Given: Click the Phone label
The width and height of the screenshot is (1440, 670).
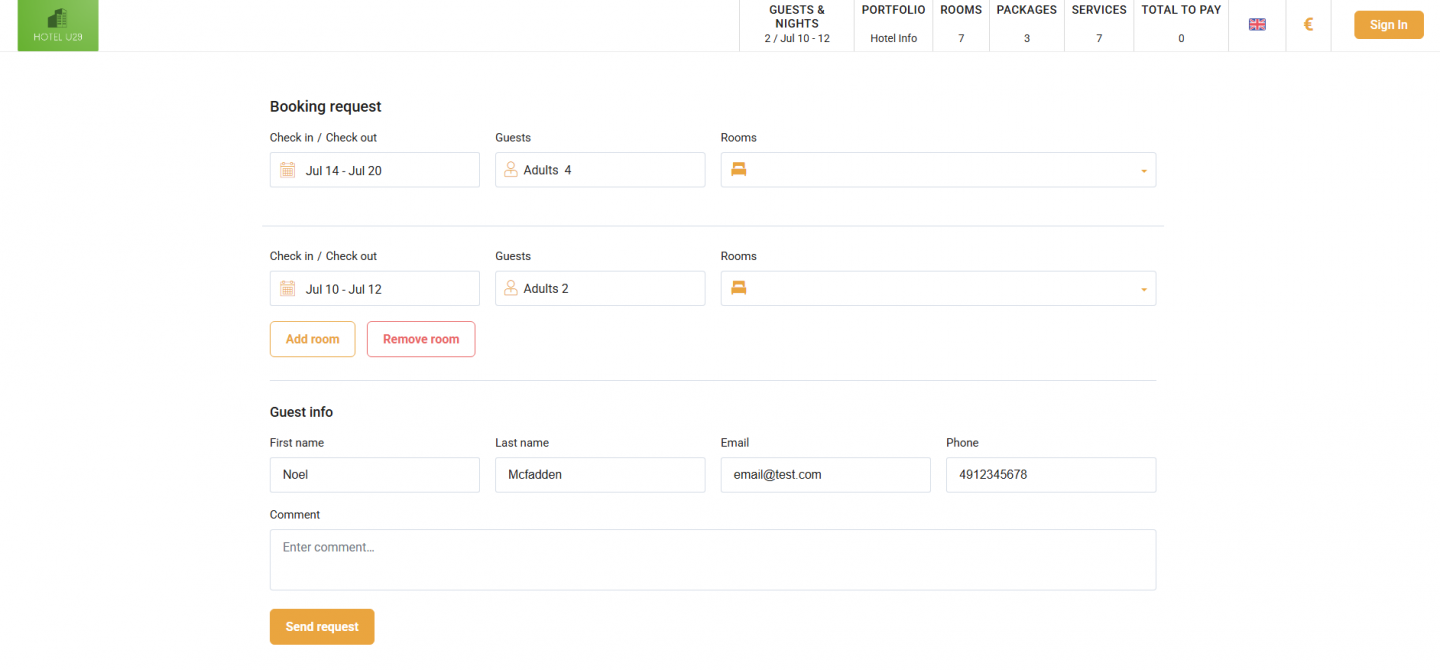Looking at the screenshot, I should 962,443.
